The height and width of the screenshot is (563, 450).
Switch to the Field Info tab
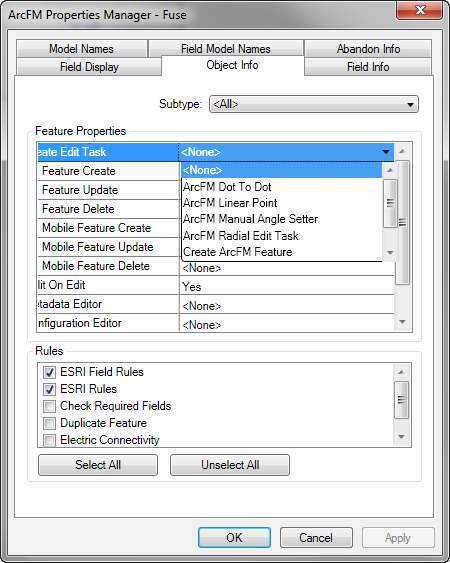(x=368, y=67)
